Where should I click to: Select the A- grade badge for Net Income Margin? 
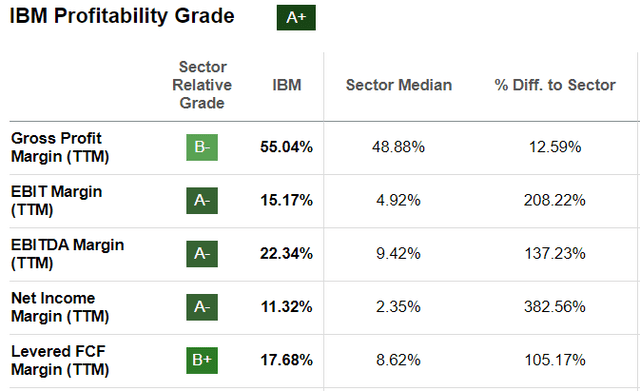[202, 307]
